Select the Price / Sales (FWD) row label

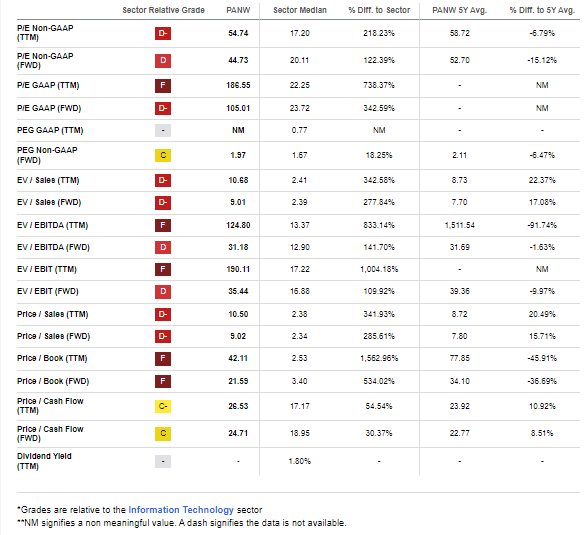[x=54, y=336]
